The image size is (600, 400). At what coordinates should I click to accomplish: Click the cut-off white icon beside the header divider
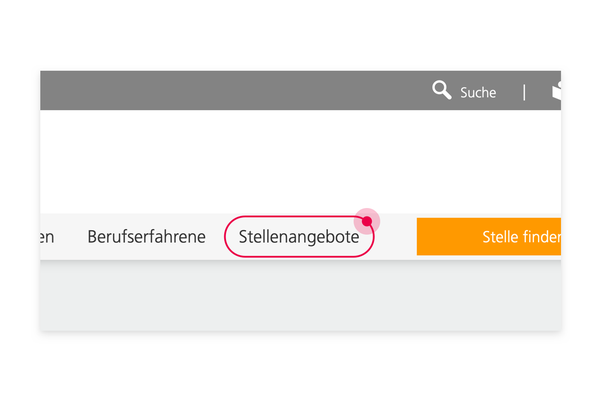(556, 91)
